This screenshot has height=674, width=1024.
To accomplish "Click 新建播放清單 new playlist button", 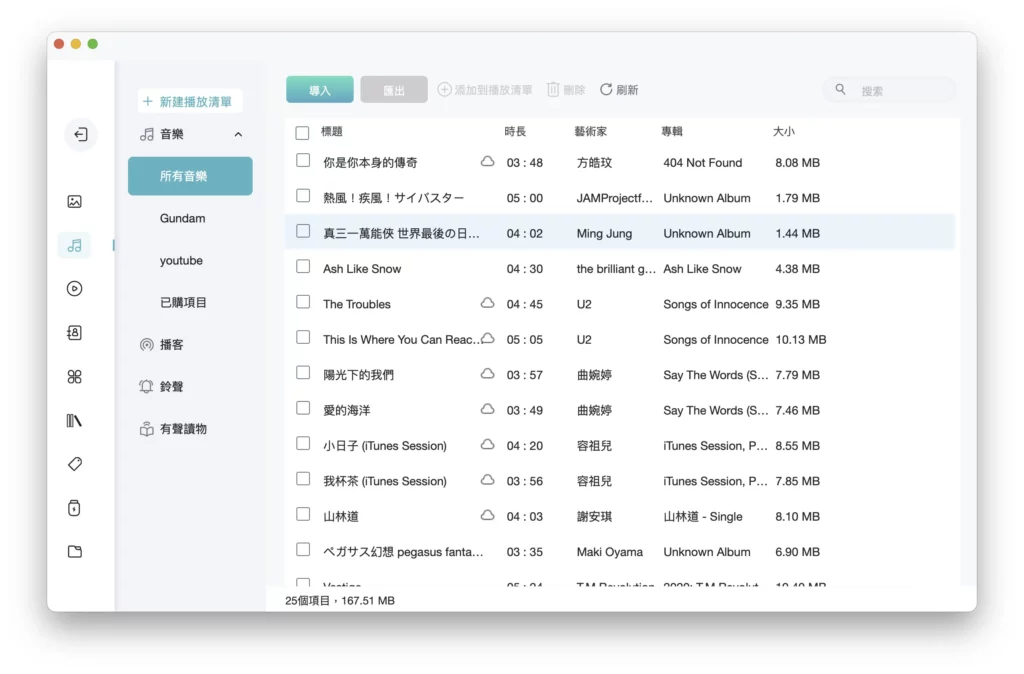I will pos(189,101).
